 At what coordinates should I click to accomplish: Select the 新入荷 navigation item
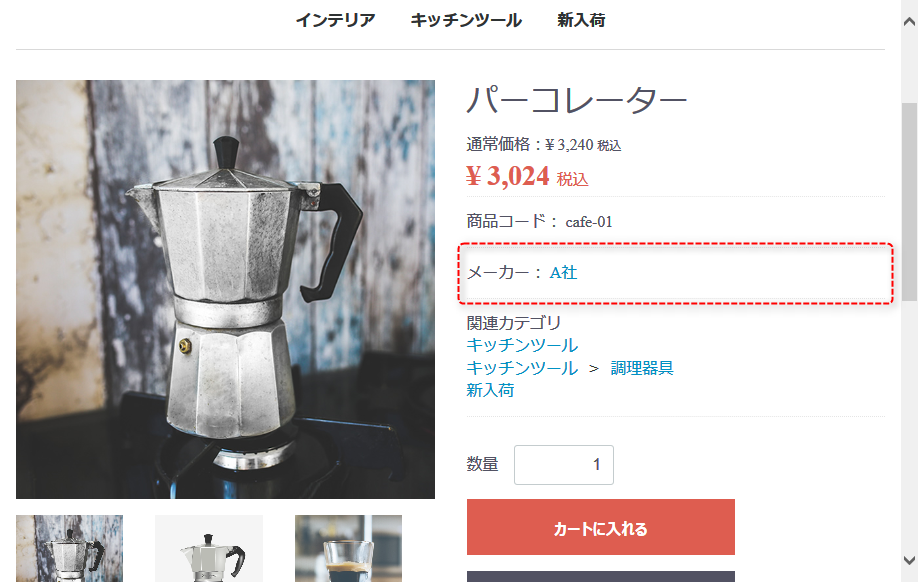[581, 20]
